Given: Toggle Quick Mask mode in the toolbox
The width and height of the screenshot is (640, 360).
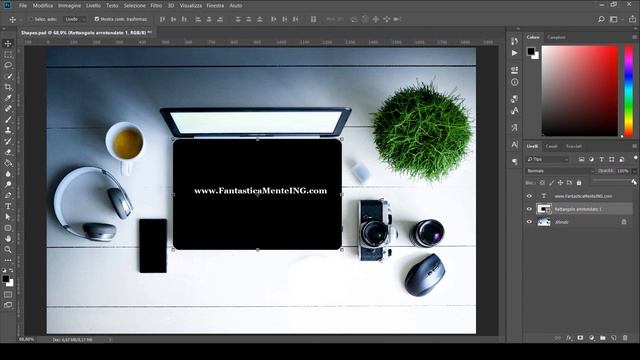Looking at the screenshot, I should click(8, 294).
